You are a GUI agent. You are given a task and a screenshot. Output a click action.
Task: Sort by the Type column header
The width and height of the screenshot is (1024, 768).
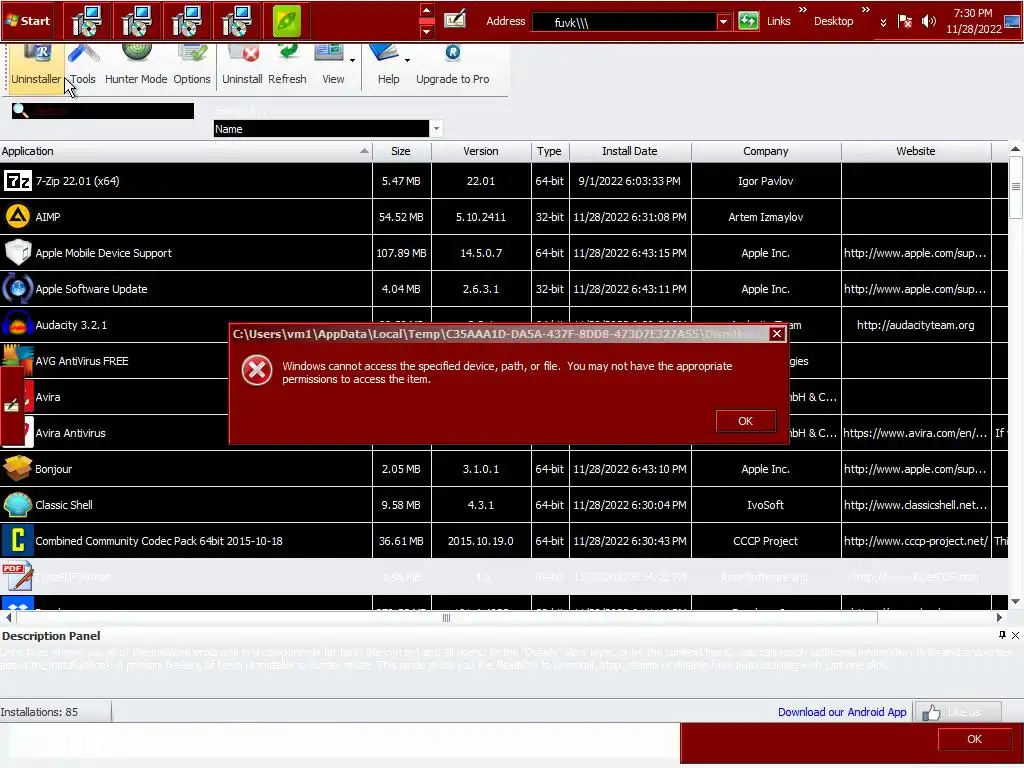click(549, 151)
